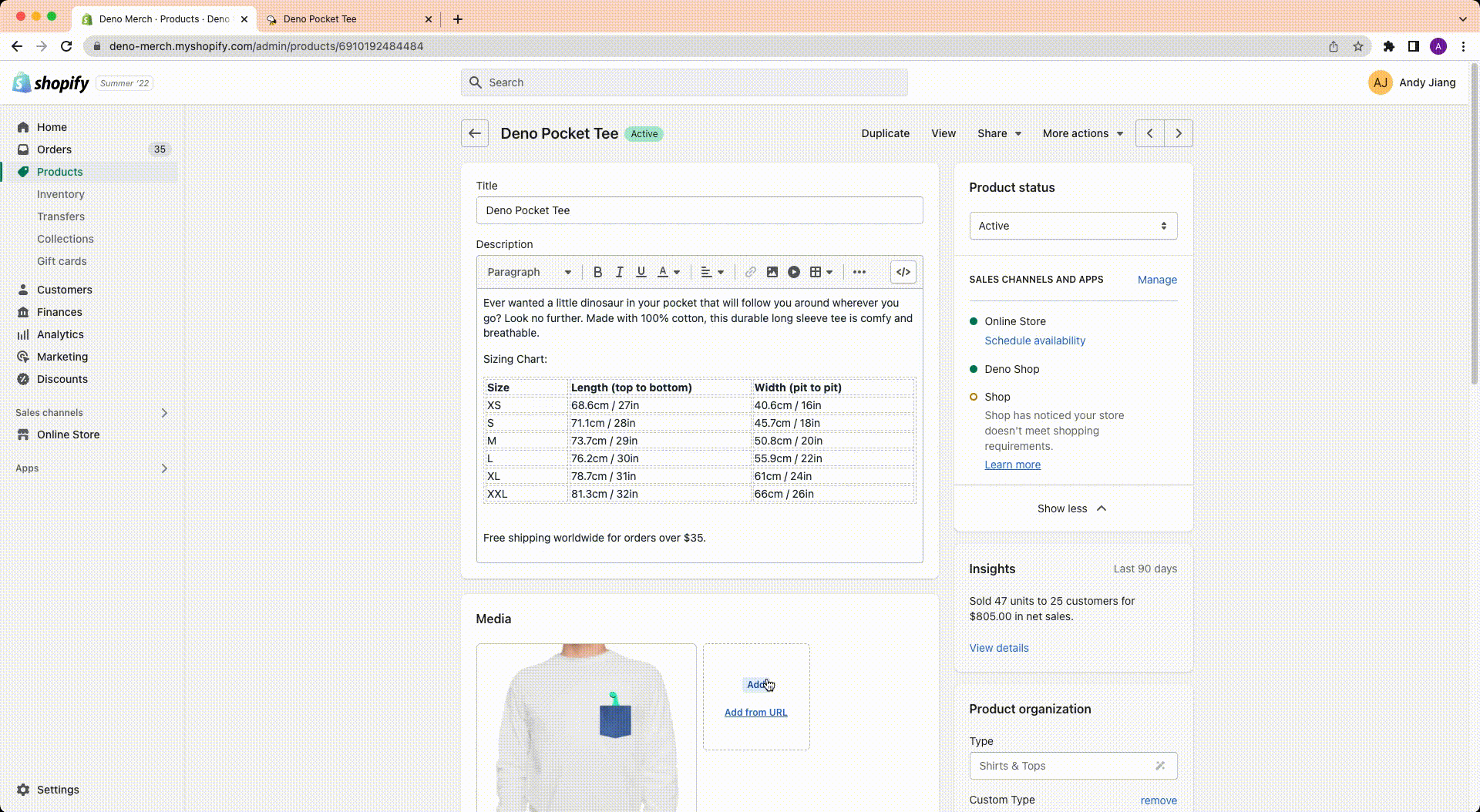Click the browser share page icon
Screen dimensions: 1480x812
coord(1334,46)
